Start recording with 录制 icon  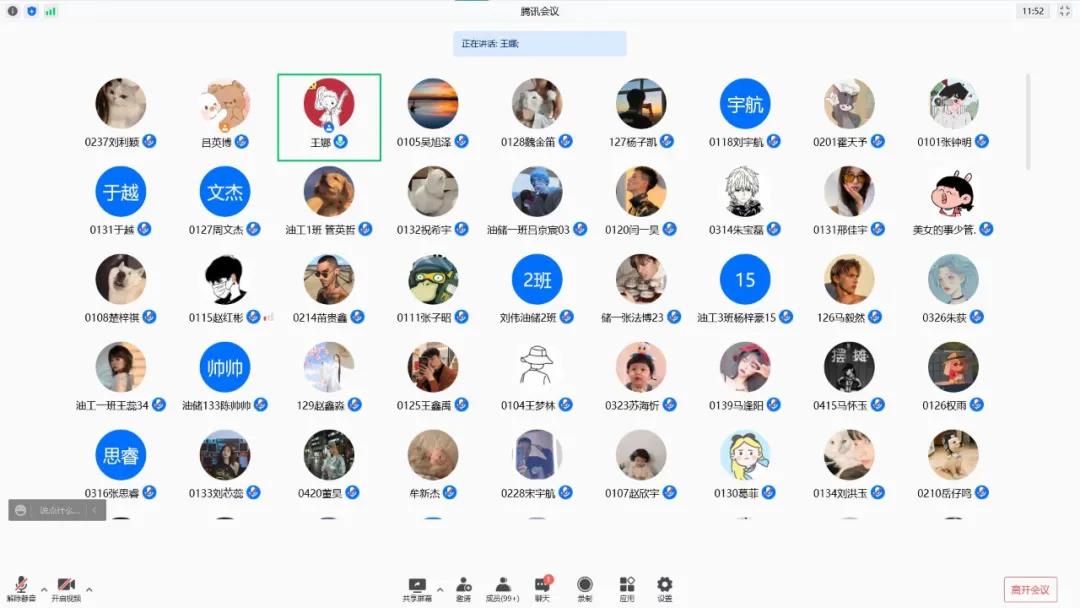point(584,587)
